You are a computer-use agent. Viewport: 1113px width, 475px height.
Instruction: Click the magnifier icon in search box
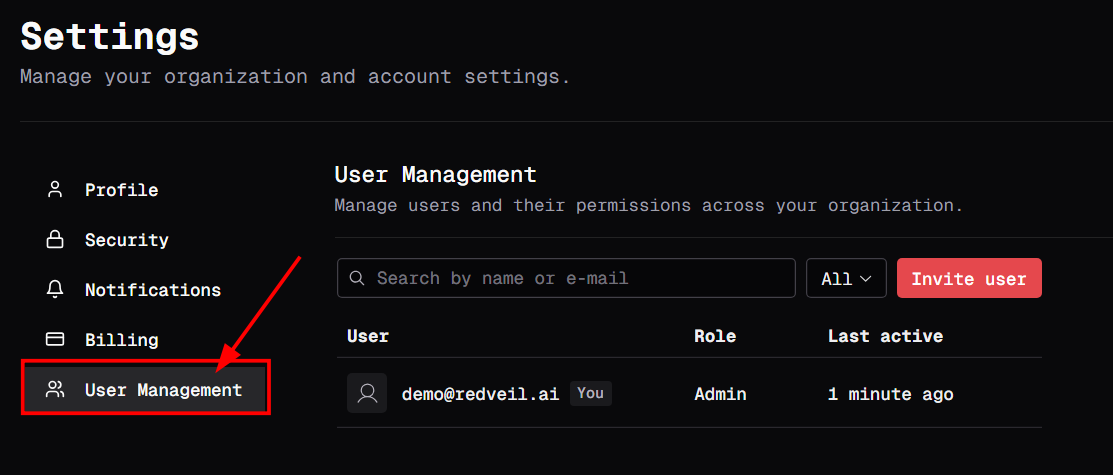[x=358, y=278]
